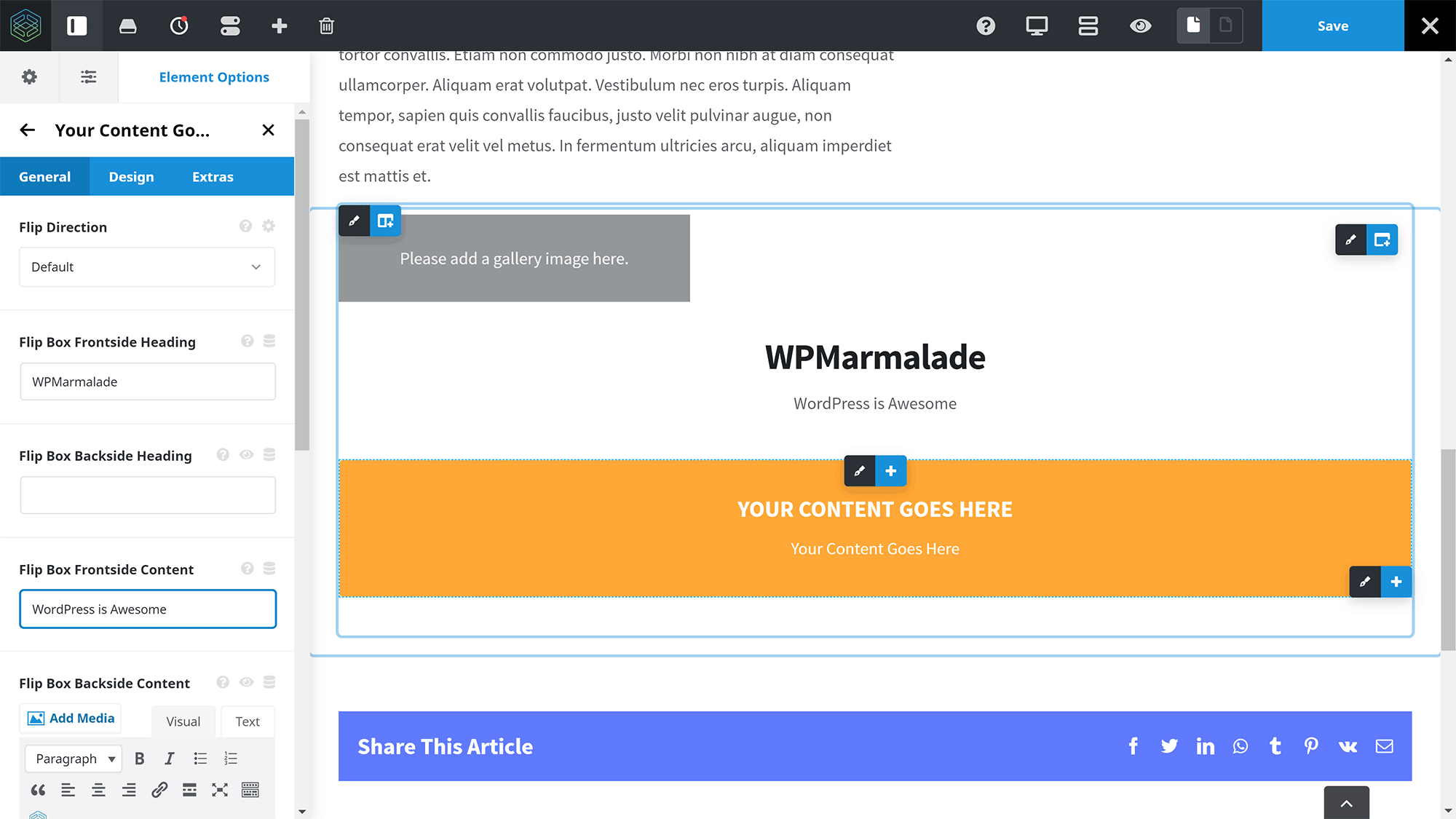1456x819 pixels.
Task: Open the Flip Direction dropdown
Action: (147, 267)
